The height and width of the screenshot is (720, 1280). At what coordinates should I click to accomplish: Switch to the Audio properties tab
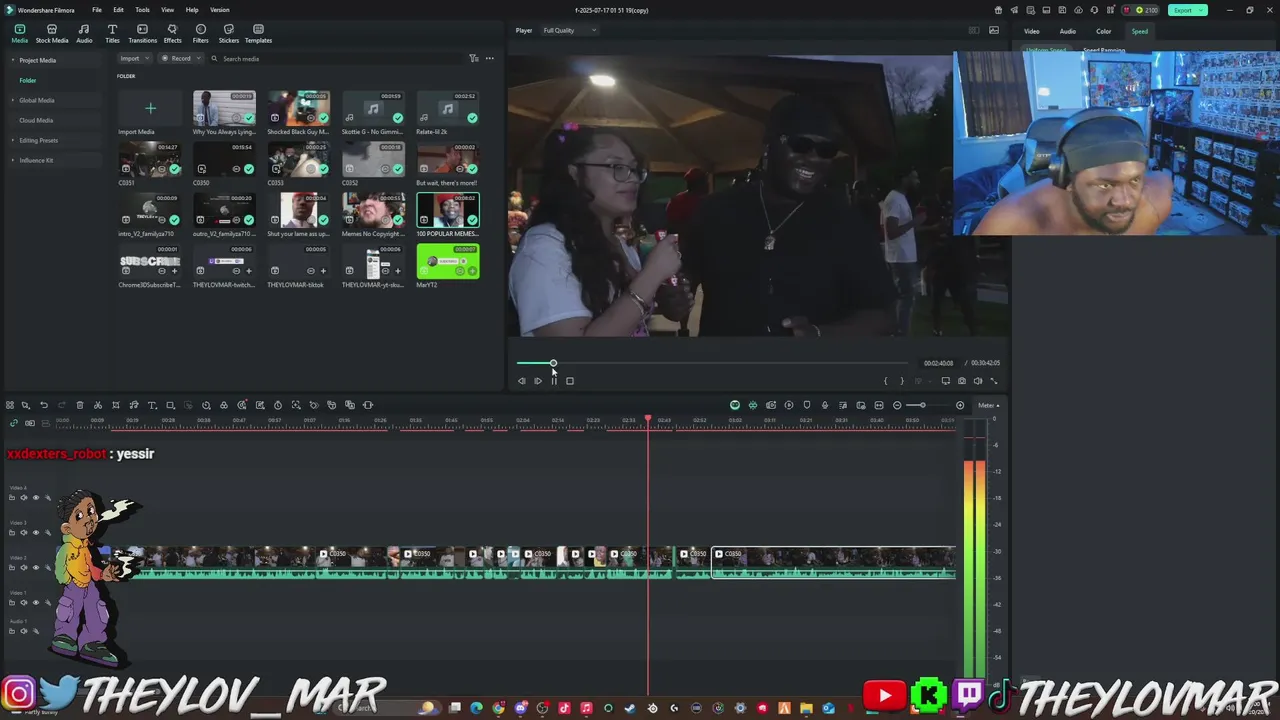tap(1068, 31)
